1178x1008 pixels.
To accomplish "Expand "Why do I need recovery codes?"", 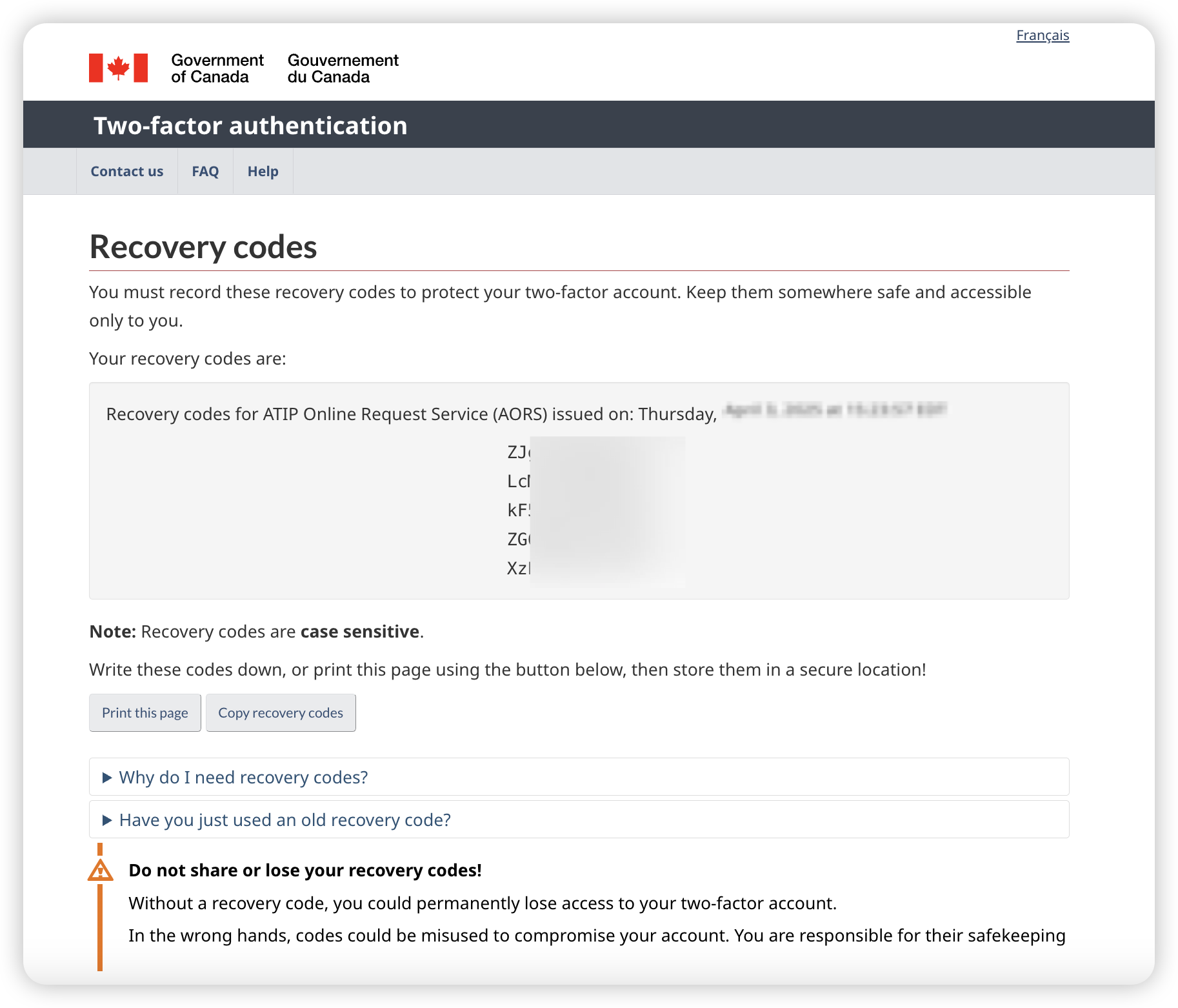I will coord(243,778).
